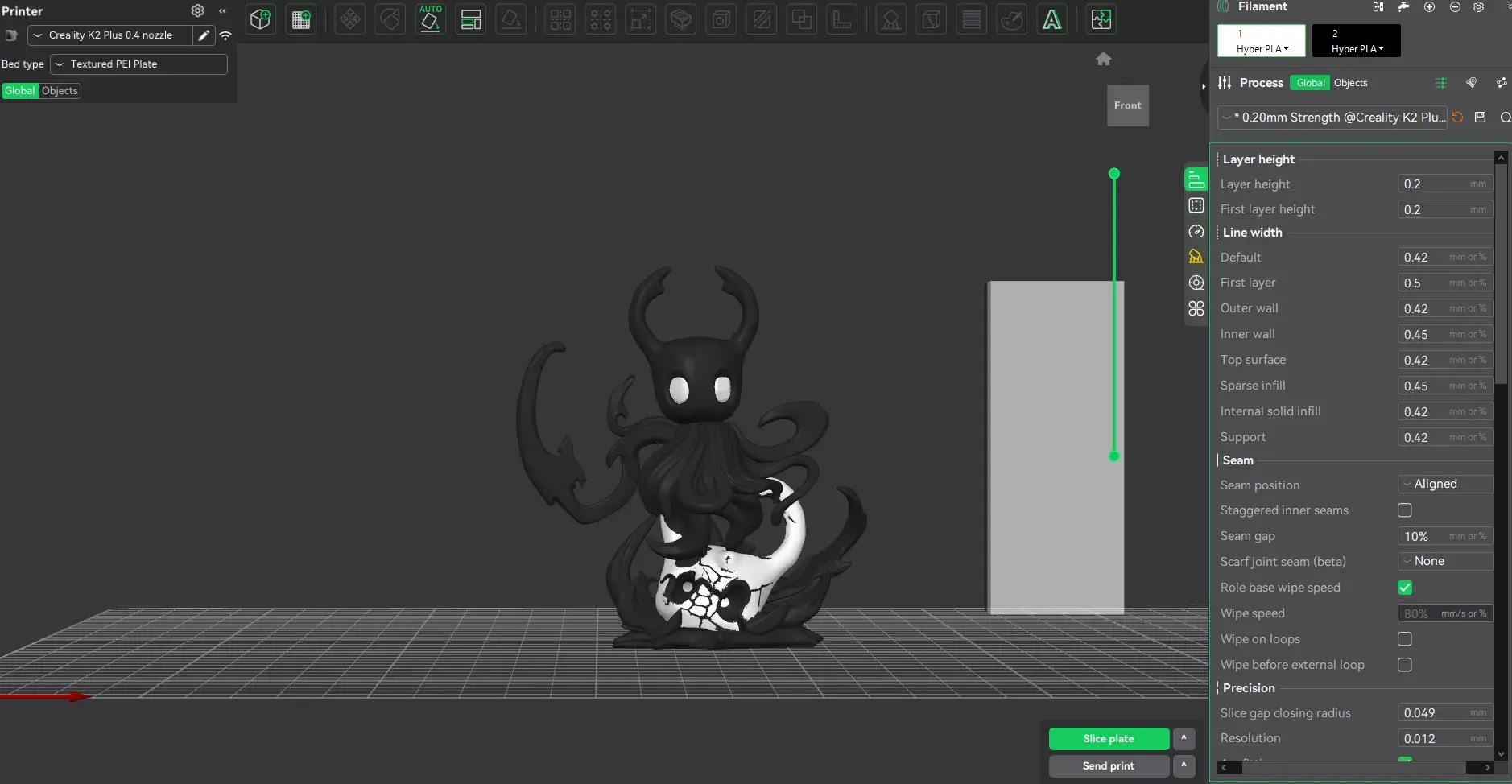Edit the printer preset with pencil icon
Viewport: 1512px width, 784px height.
click(204, 35)
